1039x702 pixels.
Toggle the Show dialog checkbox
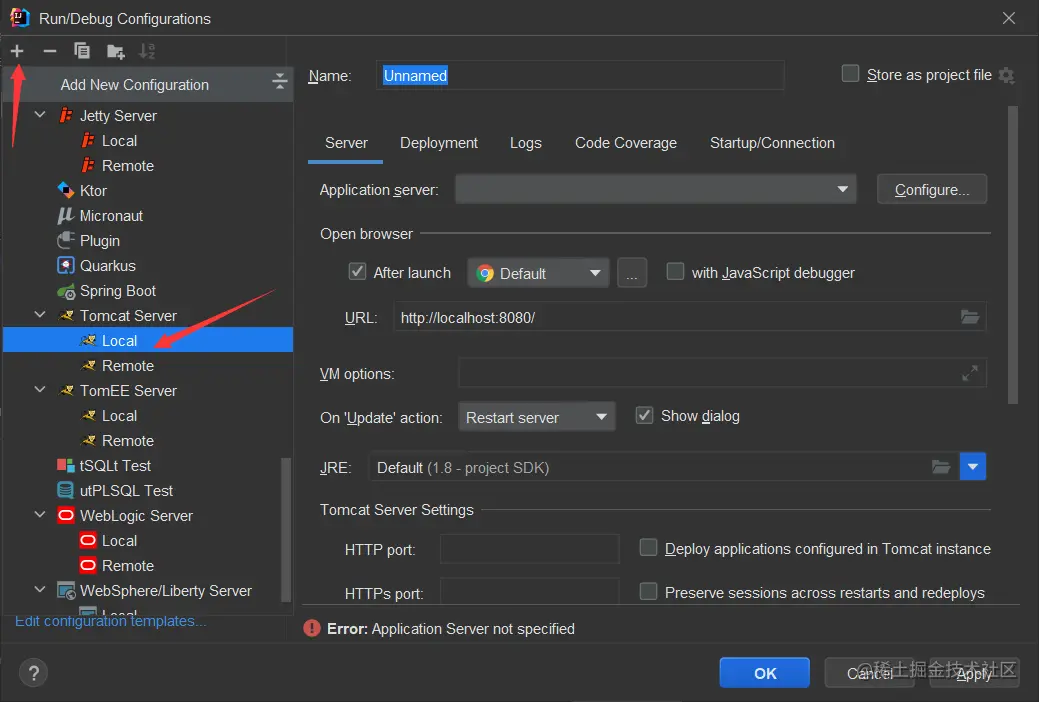644,416
